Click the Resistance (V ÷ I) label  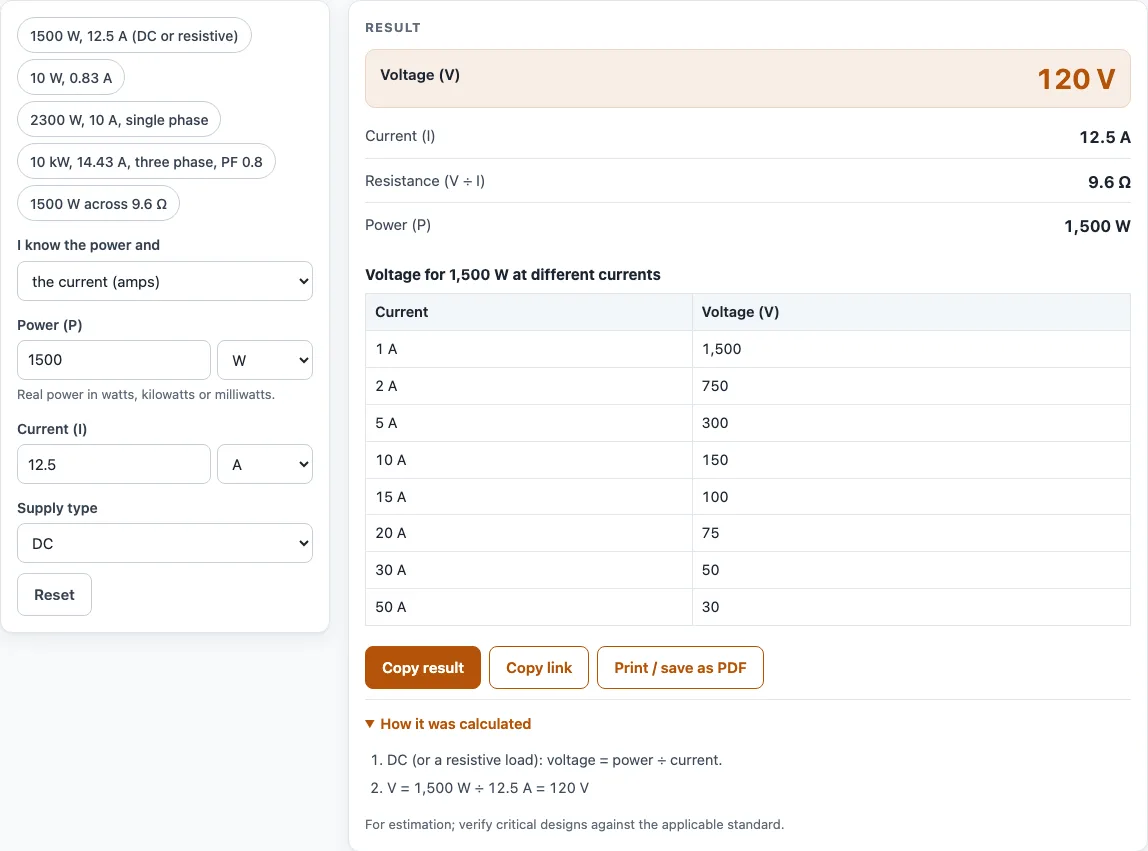[x=425, y=181]
